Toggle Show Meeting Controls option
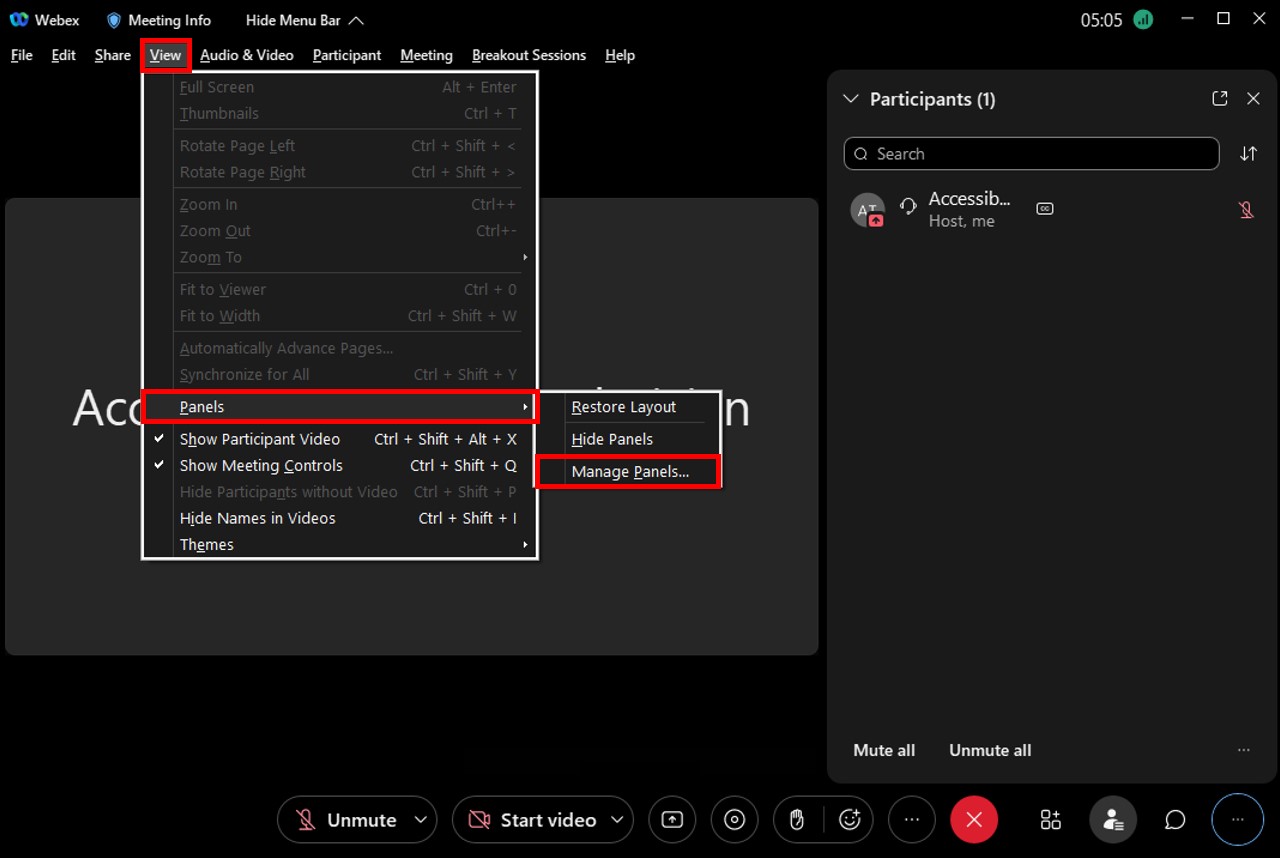Viewport: 1280px width, 858px height. tap(261, 465)
